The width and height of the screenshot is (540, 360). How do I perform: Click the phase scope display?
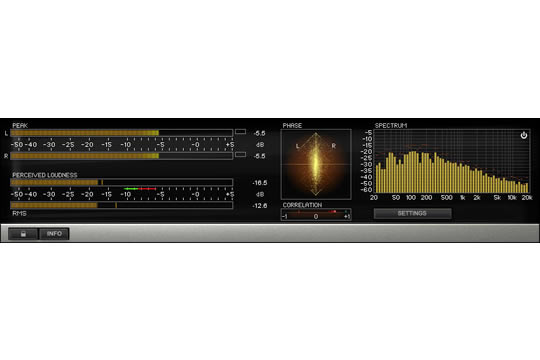pyautogui.click(x=316, y=164)
